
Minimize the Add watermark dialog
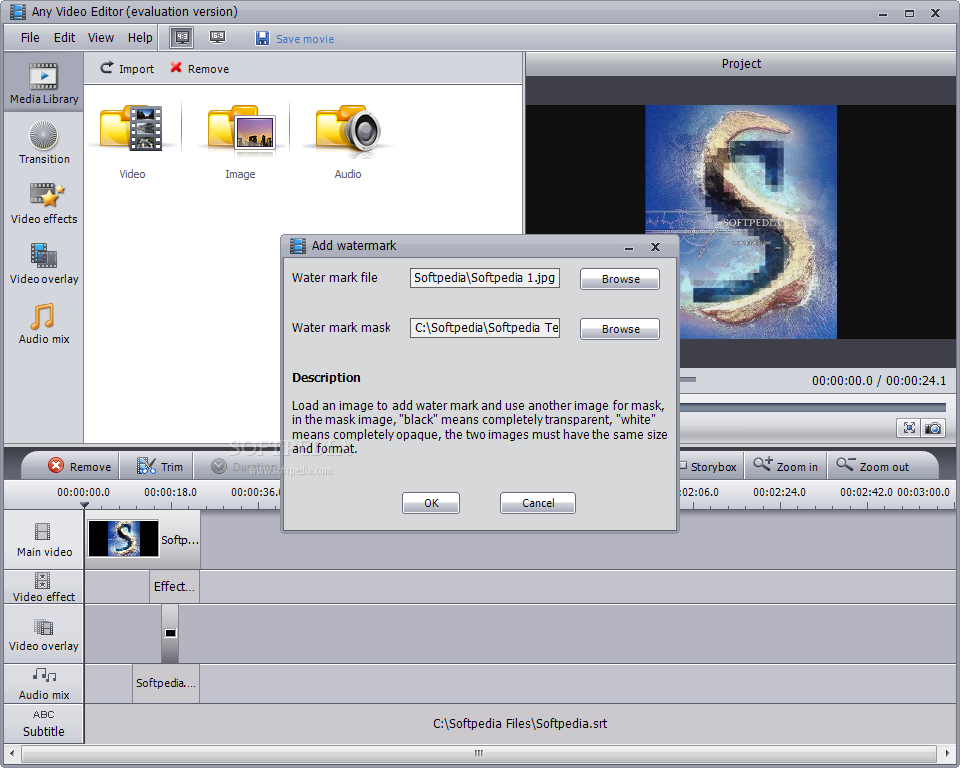pos(629,247)
